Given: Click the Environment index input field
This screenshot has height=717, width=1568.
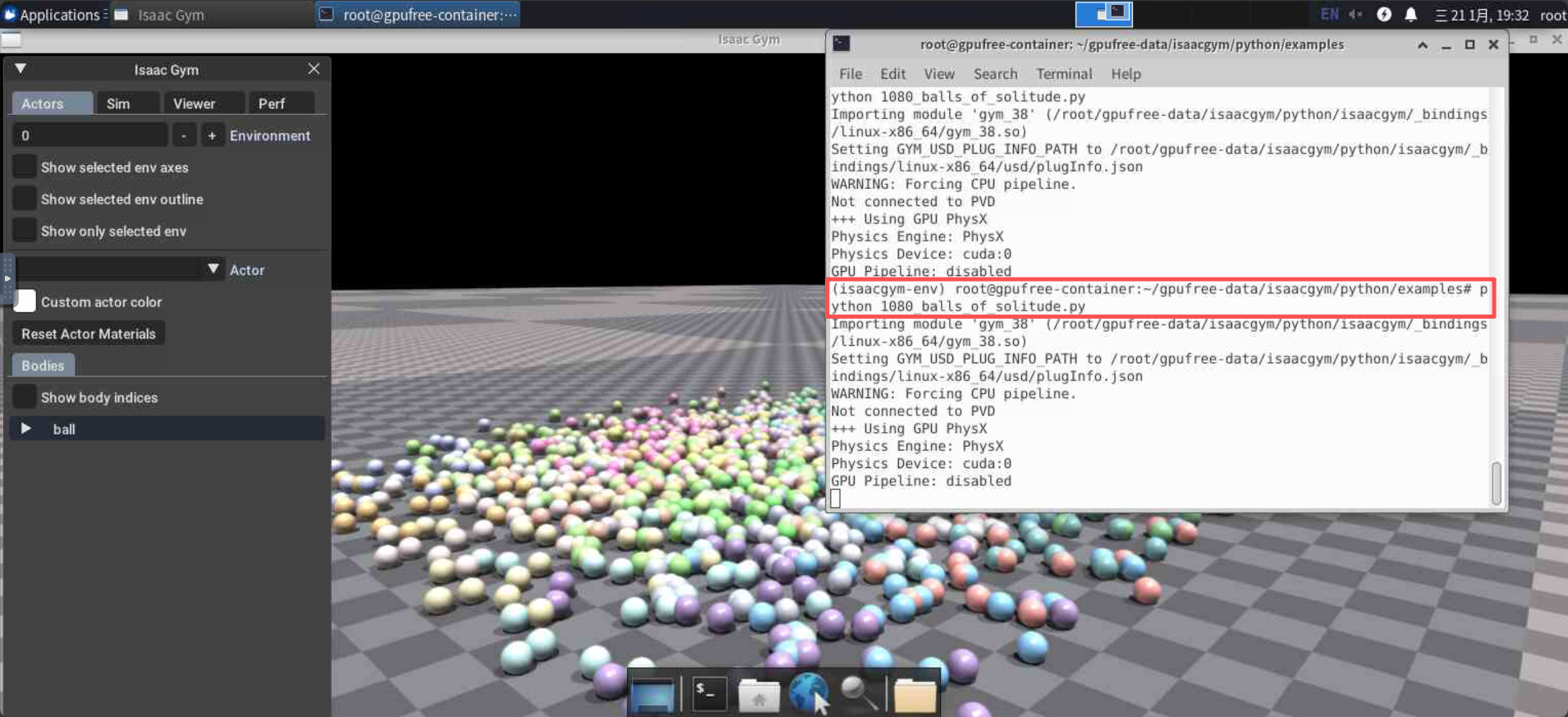Looking at the screenshot, I should (x=90, y=136).
